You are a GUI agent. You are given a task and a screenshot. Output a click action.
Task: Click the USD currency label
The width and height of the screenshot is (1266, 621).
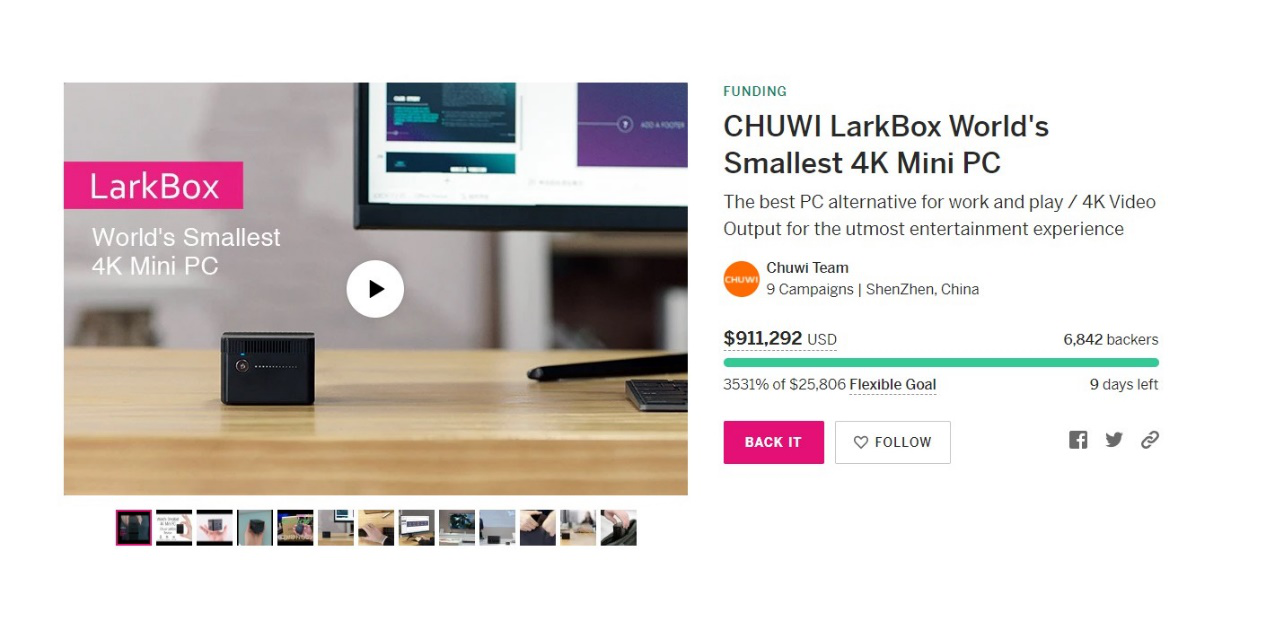tap(821, 340)
